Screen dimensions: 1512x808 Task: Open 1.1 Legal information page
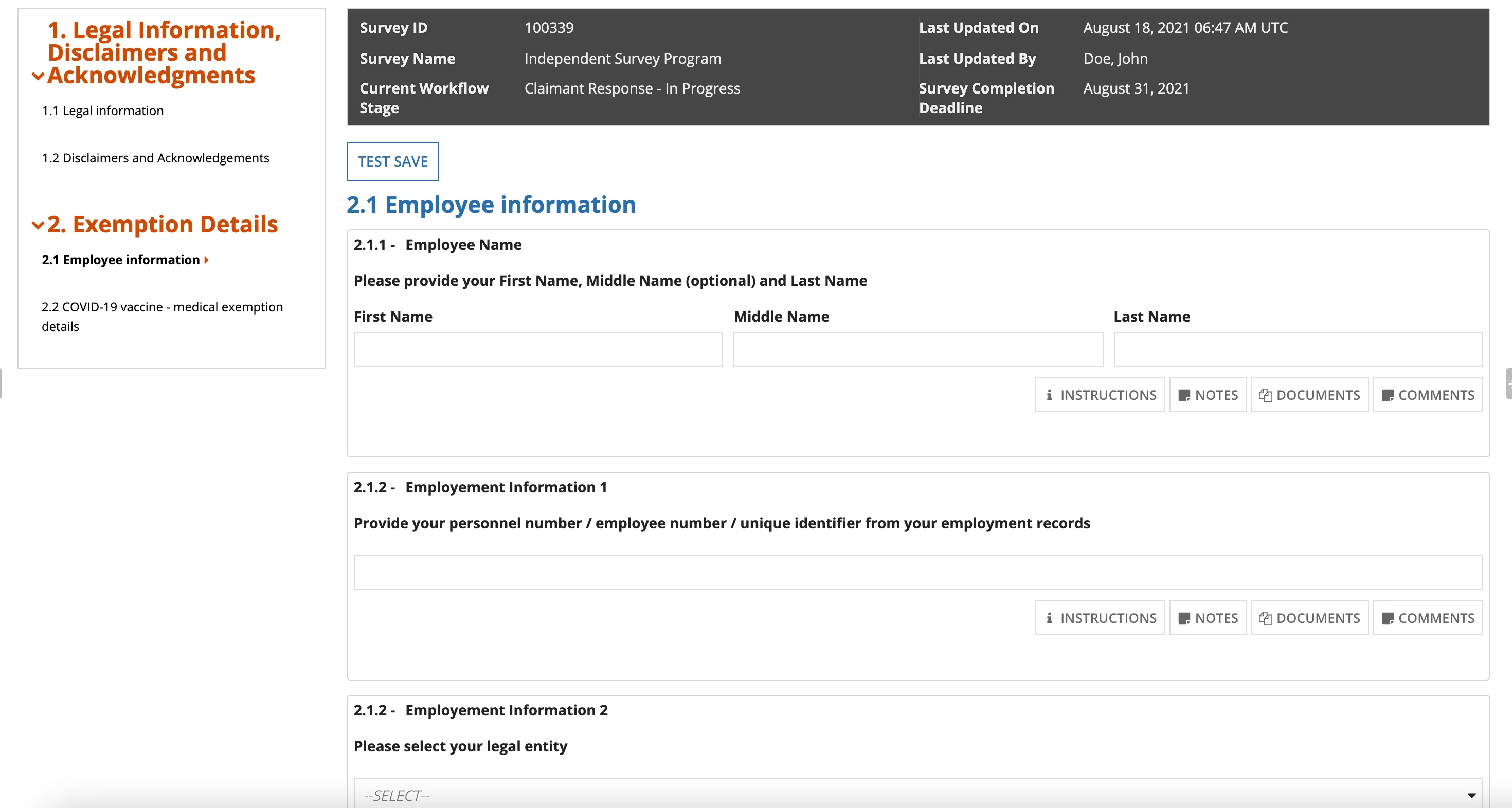103,111
